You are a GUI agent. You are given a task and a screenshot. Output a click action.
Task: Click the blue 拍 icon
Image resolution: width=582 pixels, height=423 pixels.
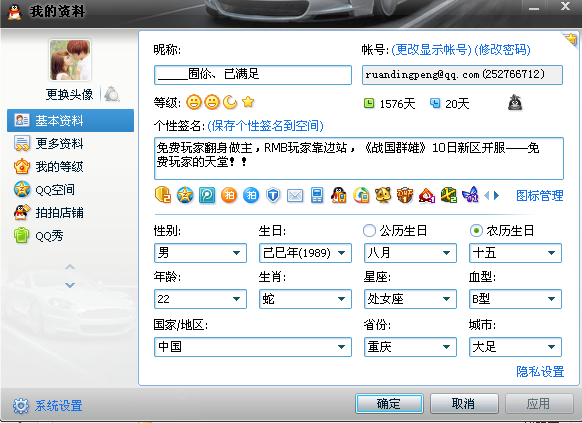coord(251,195)
